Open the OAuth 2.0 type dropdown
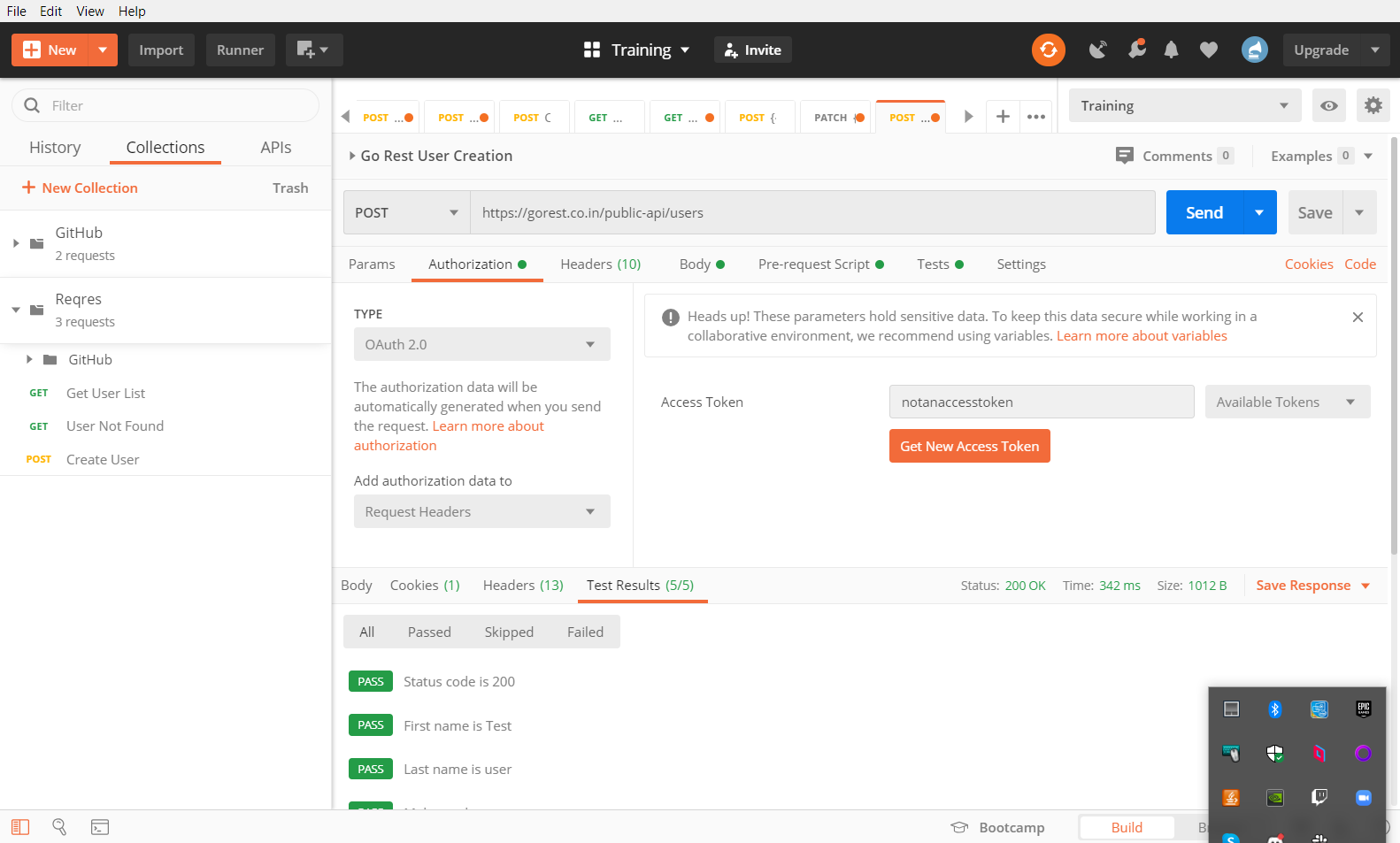The image size is (1400, 843). (482, 344)
